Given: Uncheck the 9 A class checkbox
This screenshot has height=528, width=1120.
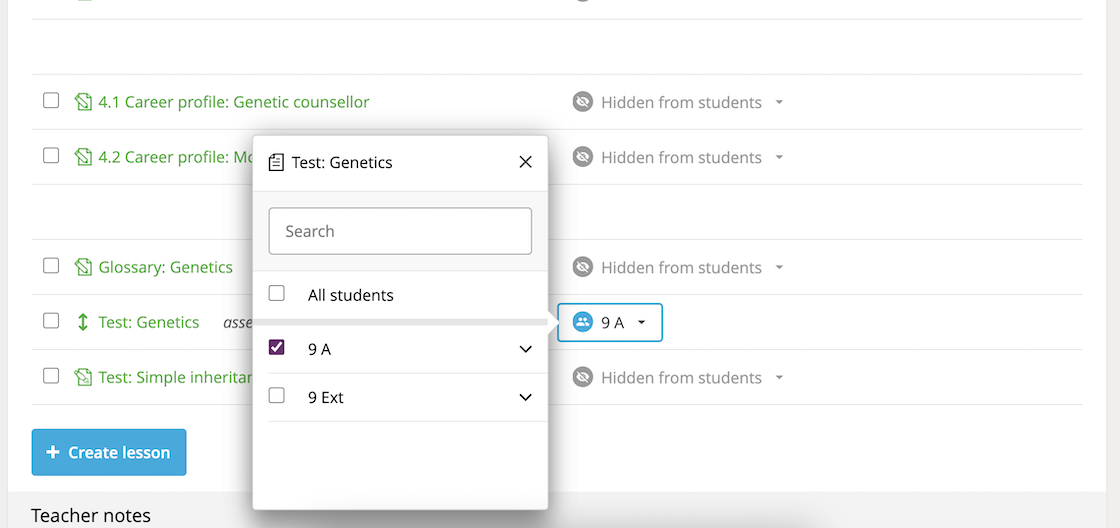Looking at the screenshot, I should [276, 348].
